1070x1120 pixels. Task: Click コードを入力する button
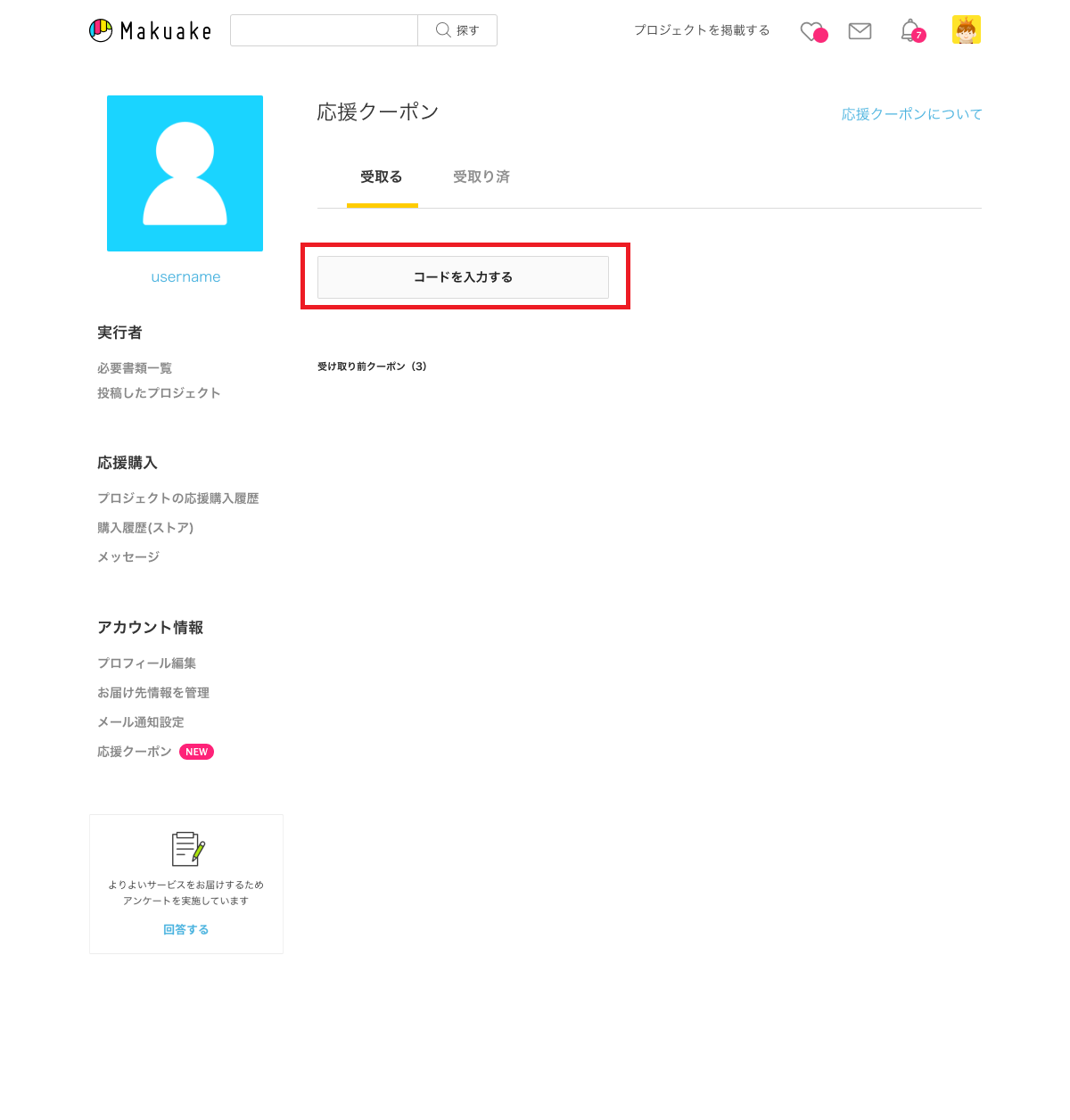463,277
